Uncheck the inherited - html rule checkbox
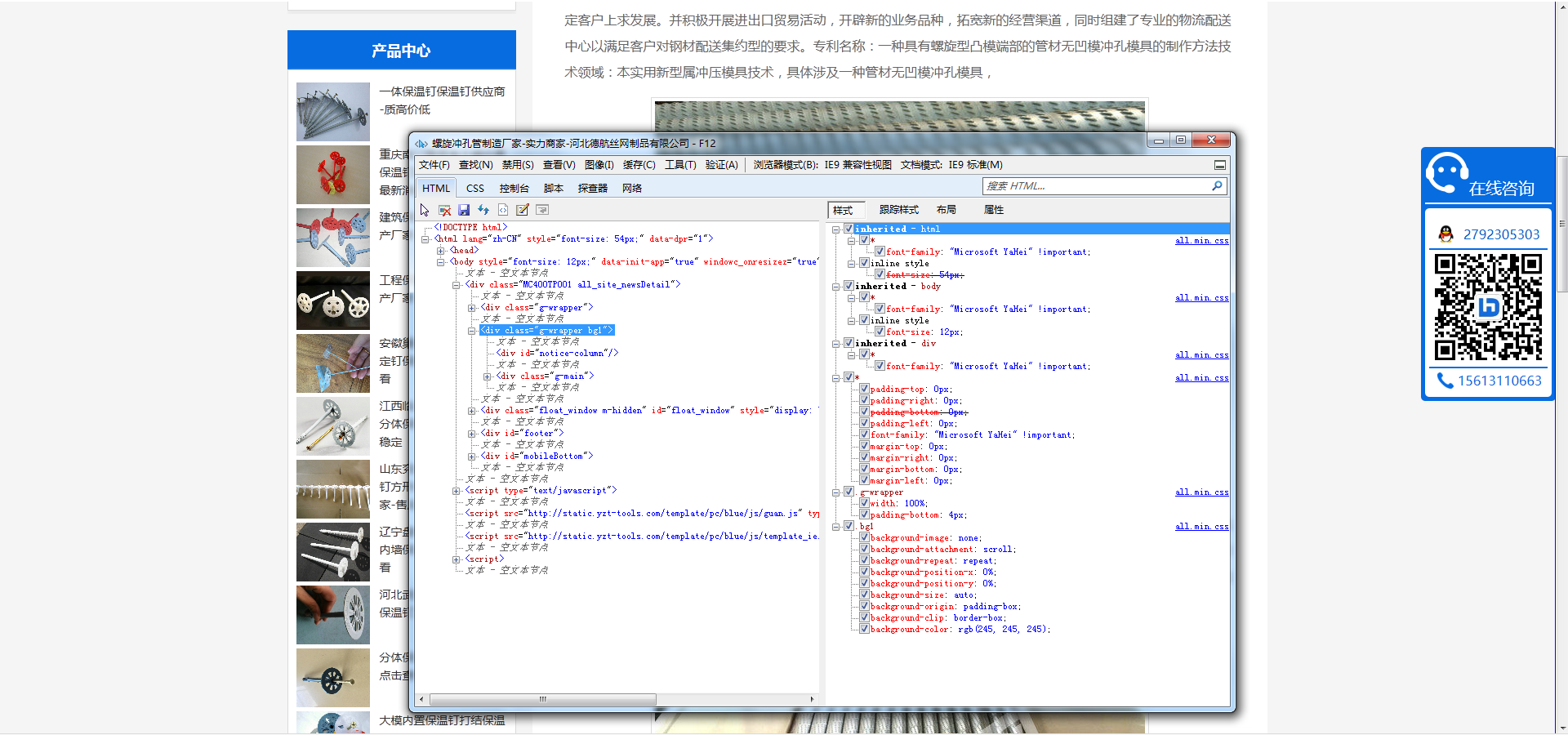1568x735 pixels. [849, 229]
